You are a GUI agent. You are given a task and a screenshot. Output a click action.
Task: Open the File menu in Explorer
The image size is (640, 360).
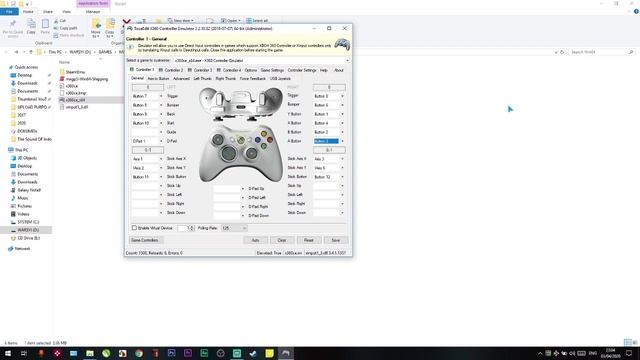pos(9,11)
